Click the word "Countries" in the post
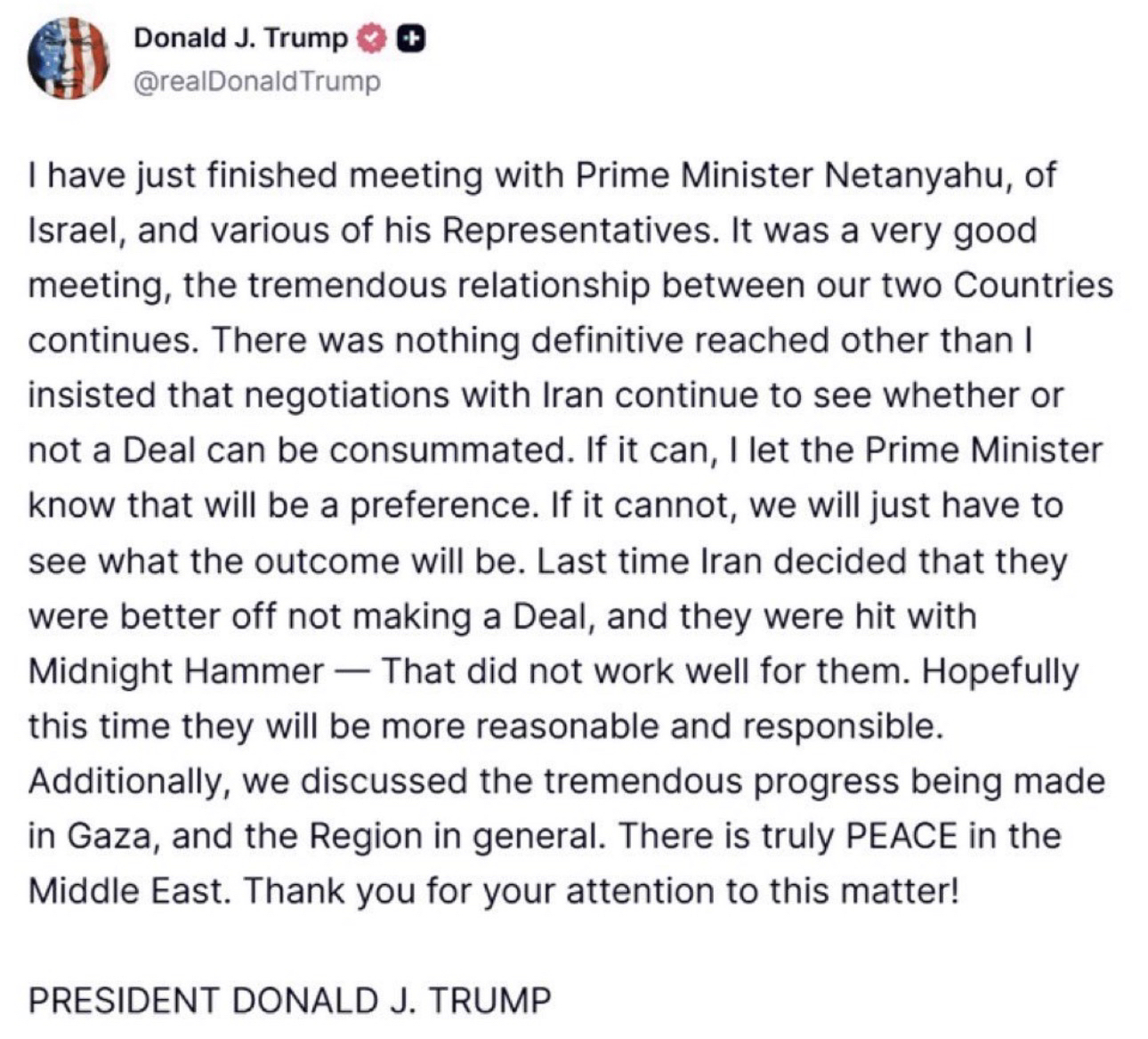 (1032, 286)
